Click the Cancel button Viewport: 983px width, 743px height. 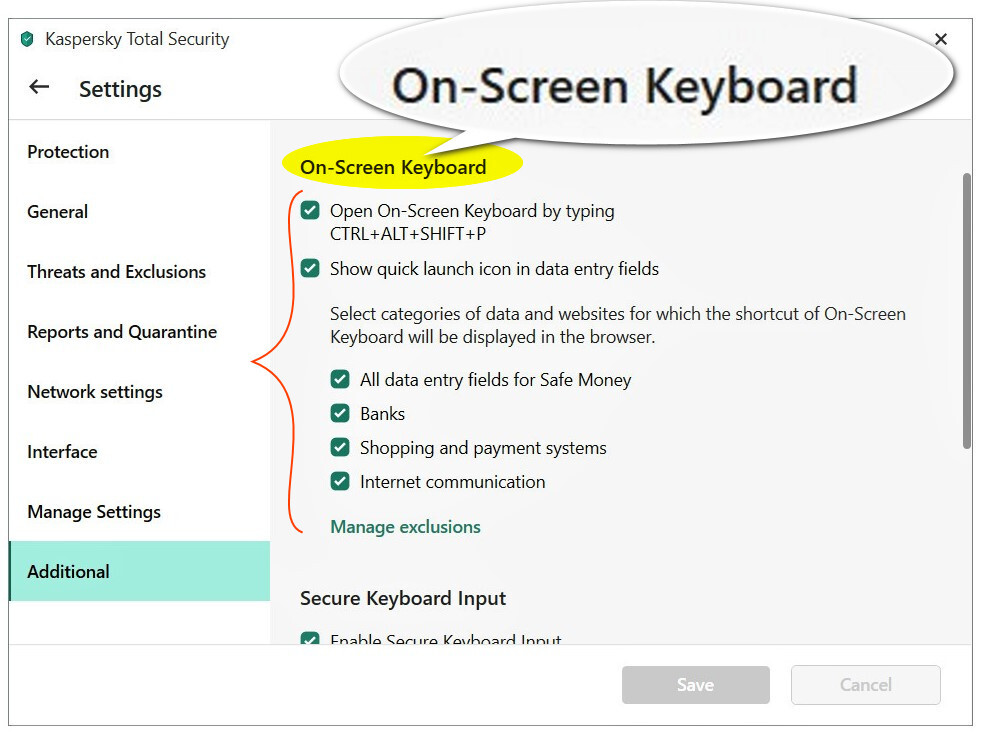(x=865, y=685)
